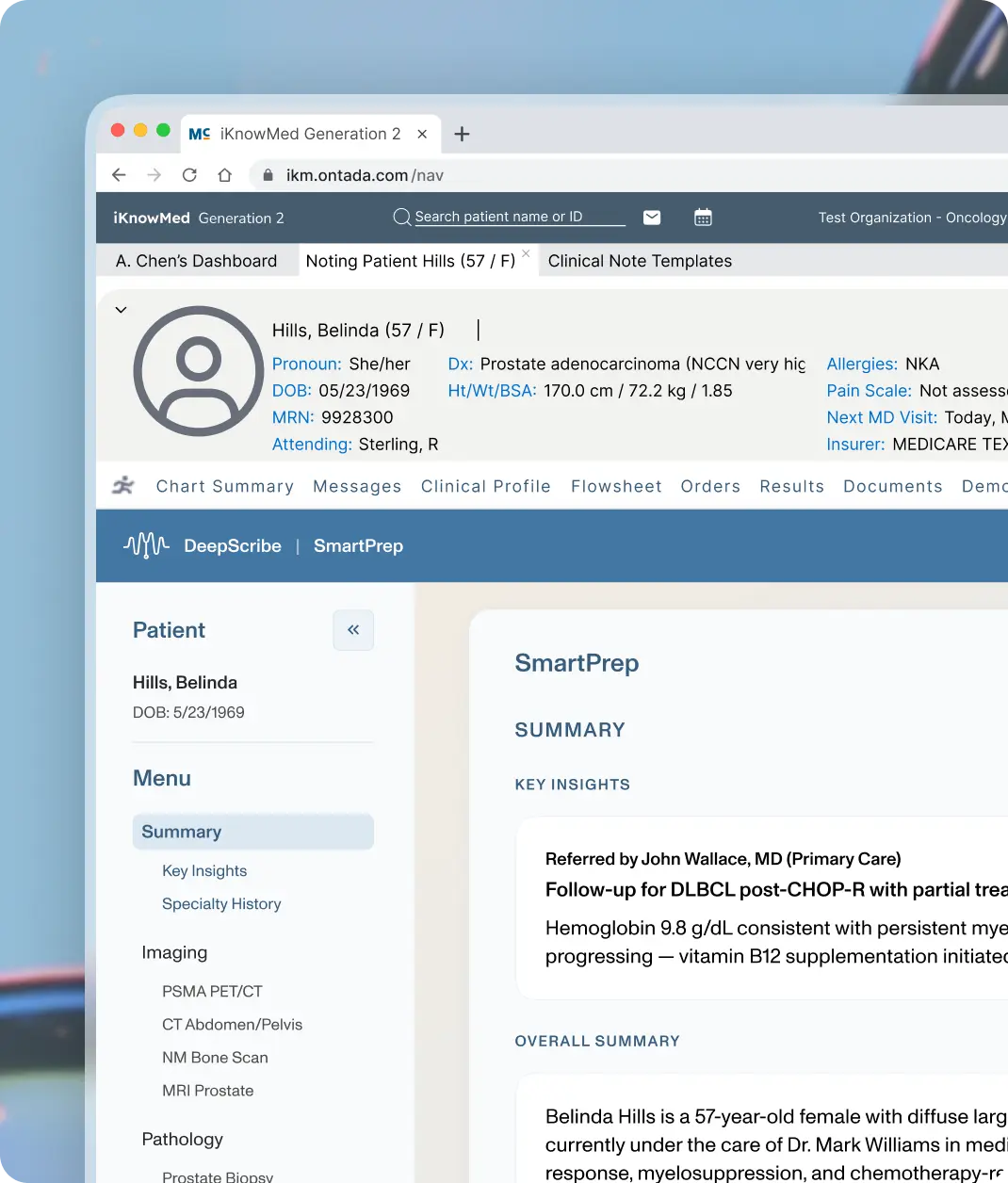Open the Orders section
This screenshot has width=1008, height=1183.
click(x=710, y=486)
